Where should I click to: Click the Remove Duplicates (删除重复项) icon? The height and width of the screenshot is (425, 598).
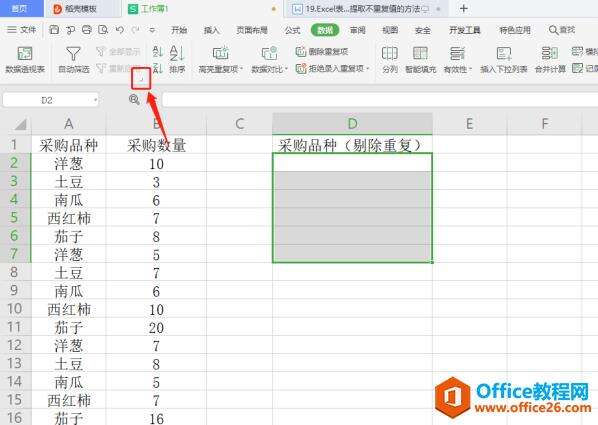click(301, 51)
